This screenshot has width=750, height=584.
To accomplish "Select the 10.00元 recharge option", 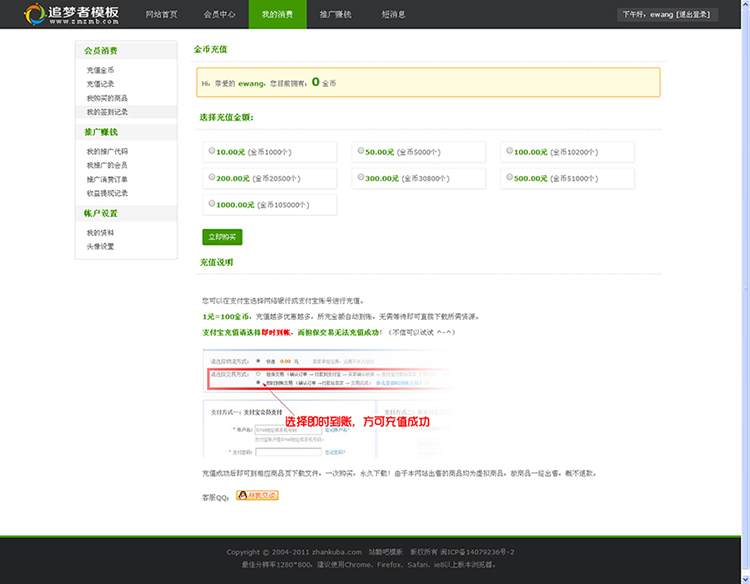I will click(212, 151).
